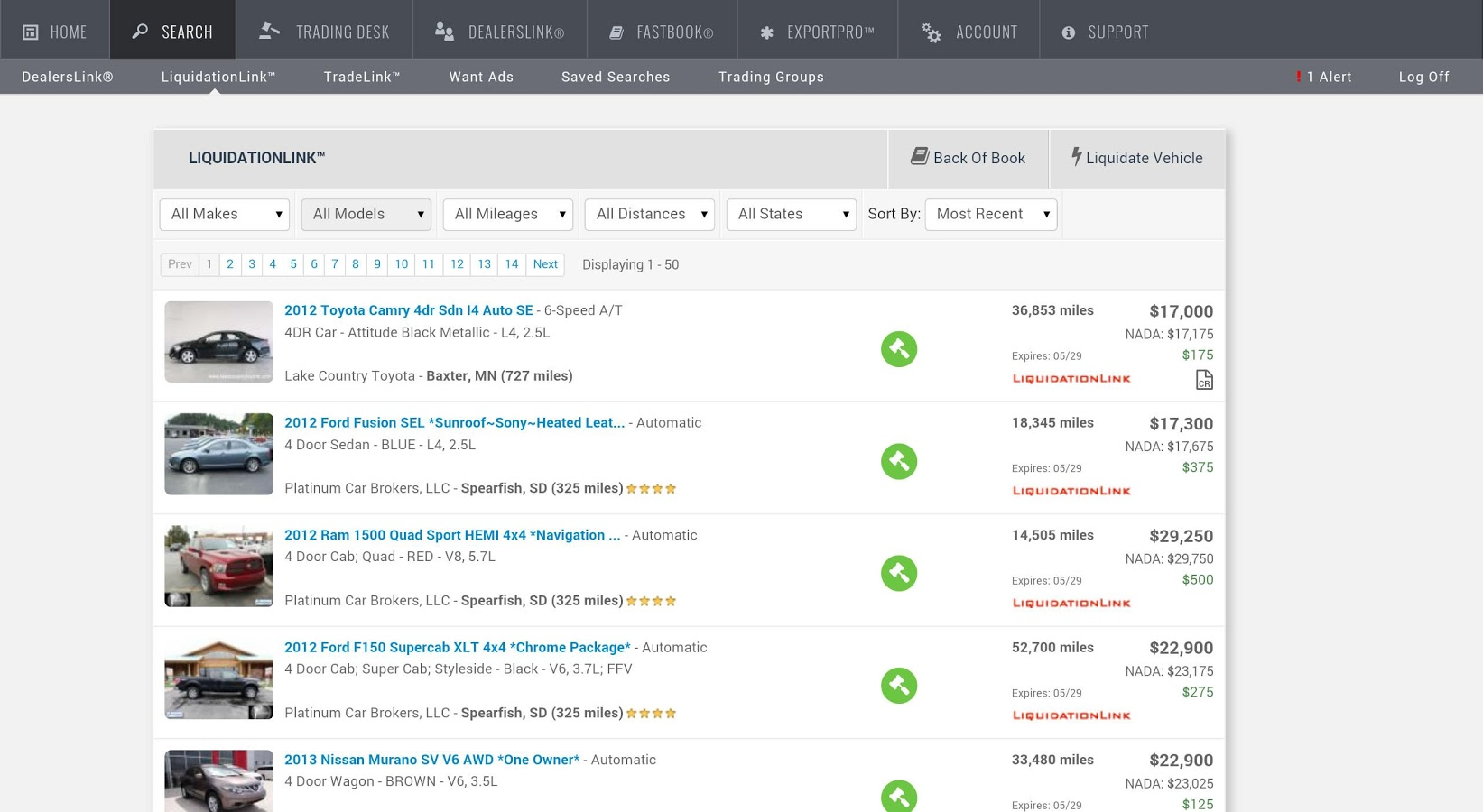
Task: Open the Fastbook tab
Action: click(663, 30)
